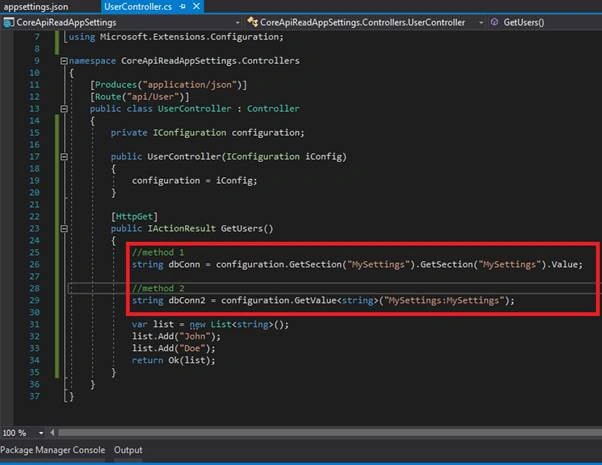Open the Package Manager Console tab
Viewport: 602px width, 465px height.
click(53, 450)
